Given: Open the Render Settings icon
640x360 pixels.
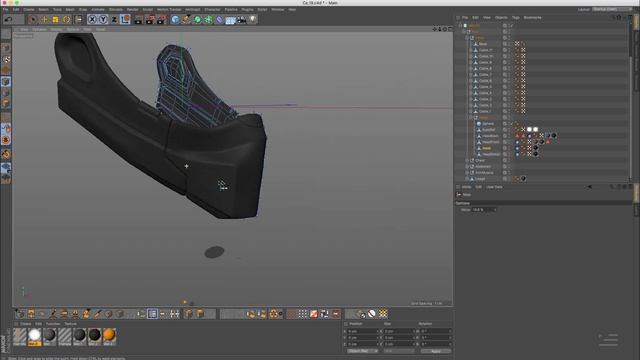Looking at the screenshot, I should click(162, 19).
